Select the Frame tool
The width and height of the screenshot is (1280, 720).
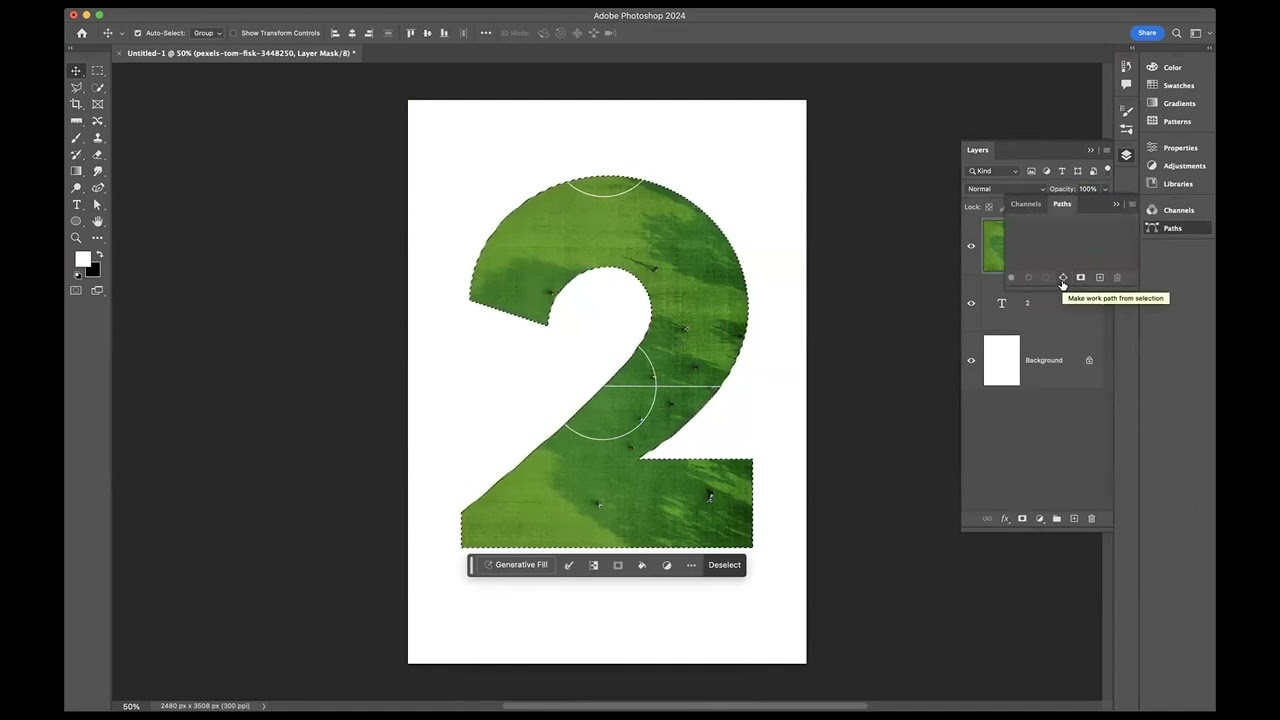click(x=97, y=104)
